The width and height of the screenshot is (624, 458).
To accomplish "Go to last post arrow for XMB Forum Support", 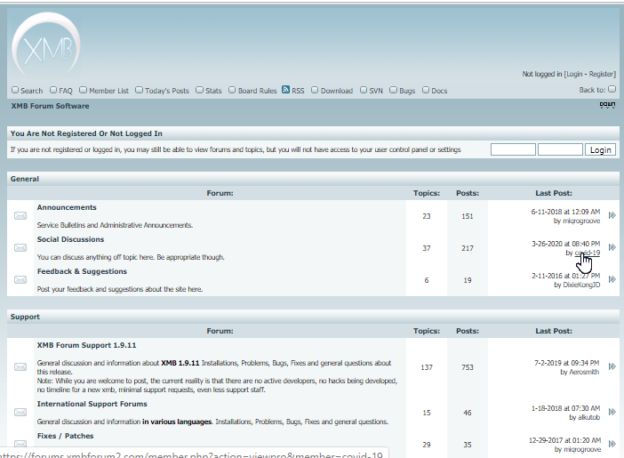I will coord(612,366).
